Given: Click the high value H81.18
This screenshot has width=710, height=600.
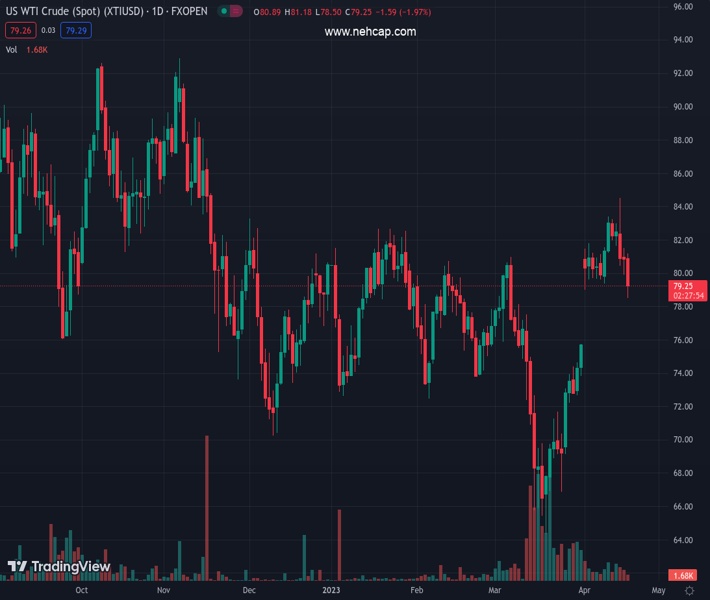Looking at the screenshot, I should tap(298, 12).
